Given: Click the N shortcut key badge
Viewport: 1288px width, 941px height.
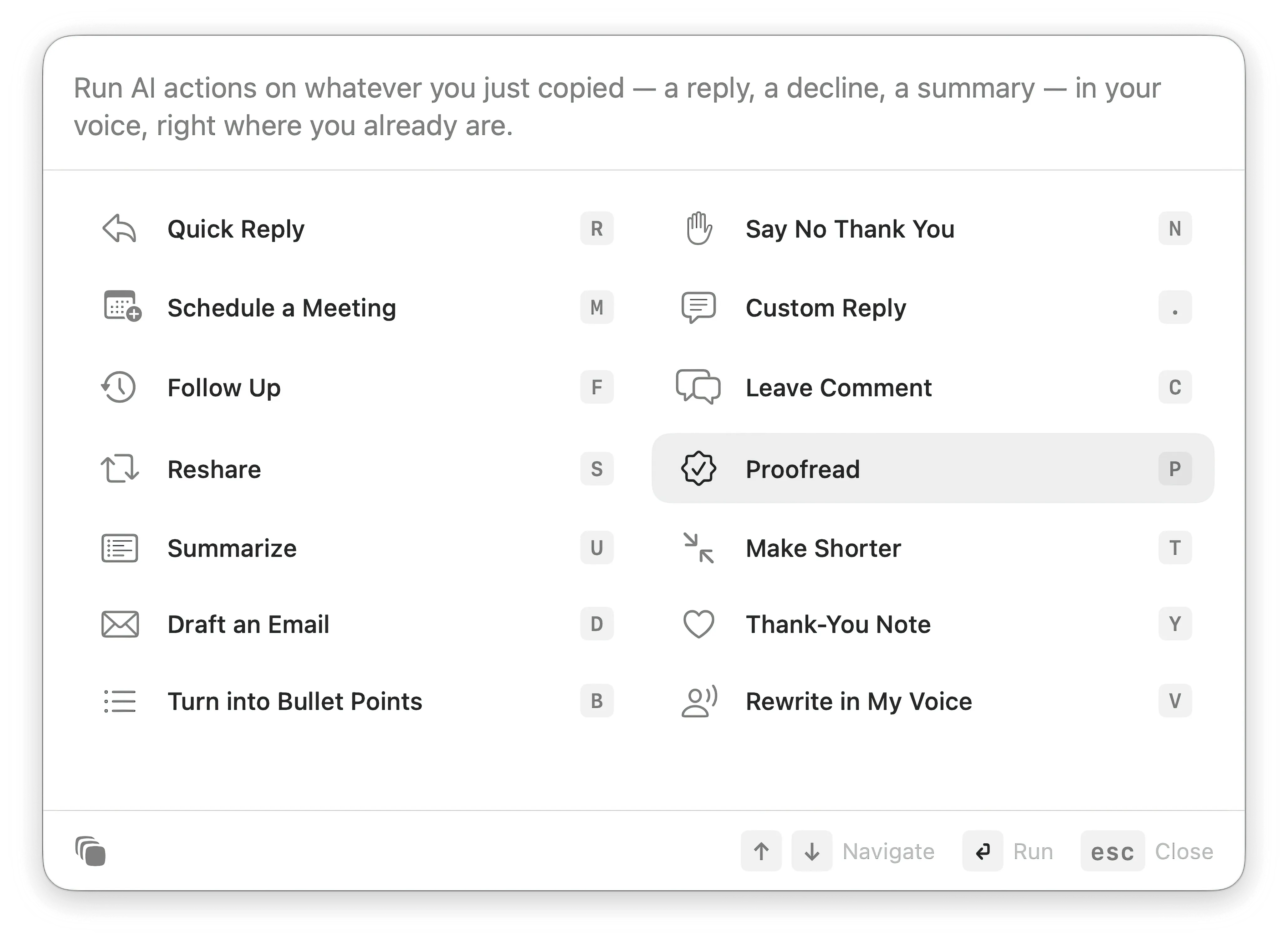Looking at the screenshot, I should point(1175,229).
